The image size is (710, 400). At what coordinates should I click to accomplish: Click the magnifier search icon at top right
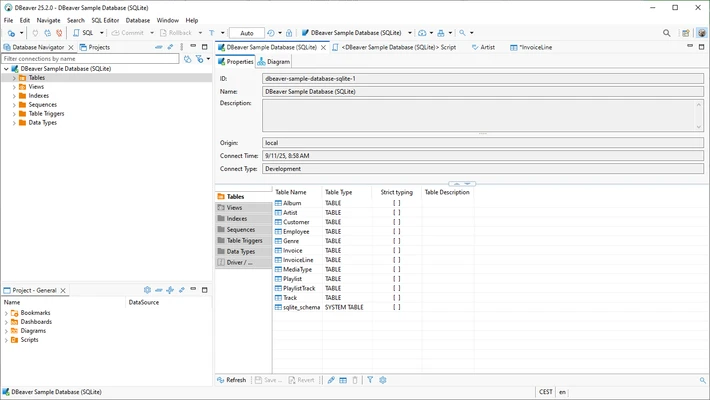point(667,33)
